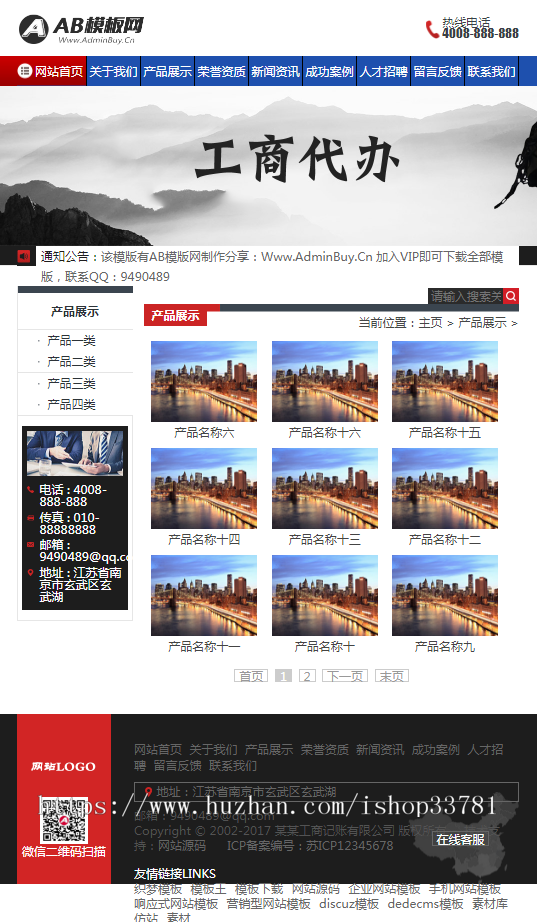Click friendly link 素材库
This screenshot has height=923, width=537.
coord(490,904)
